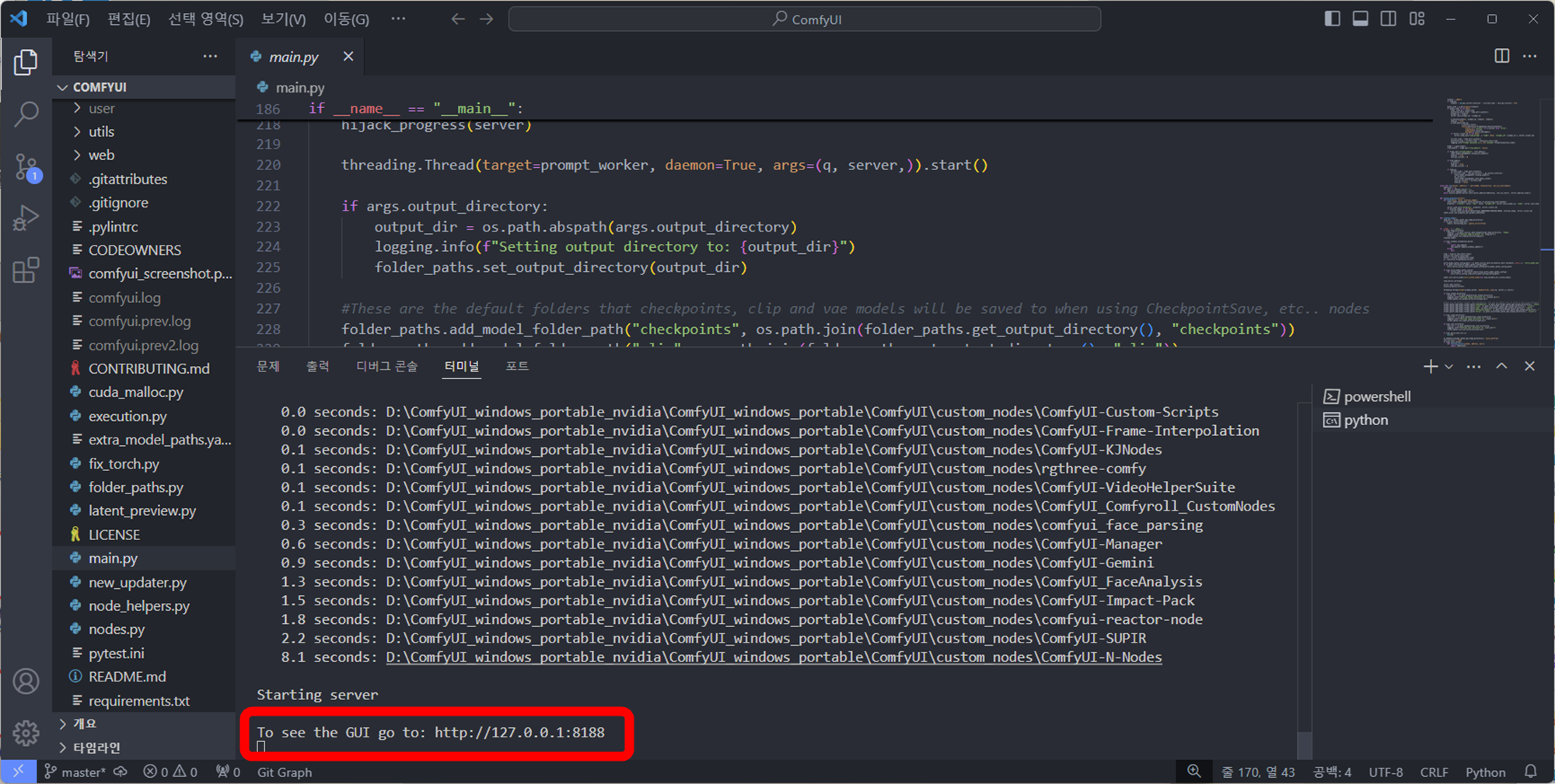The width and height of the screenshot is (1555, 784).
Task: Click the 공백: 4 indentation indicator
Action: tap(1331, 772)
